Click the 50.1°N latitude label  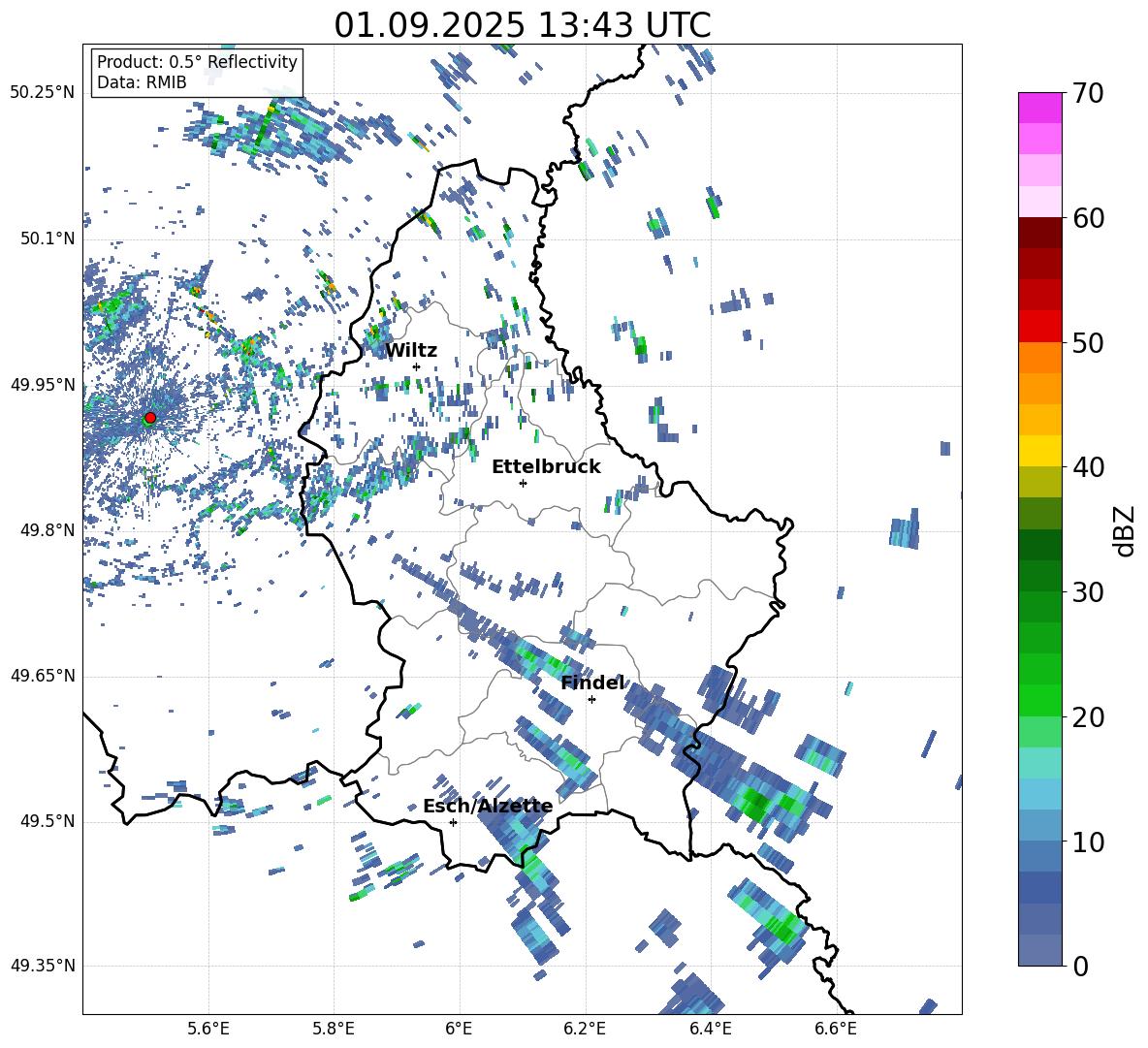pos(47,238)
